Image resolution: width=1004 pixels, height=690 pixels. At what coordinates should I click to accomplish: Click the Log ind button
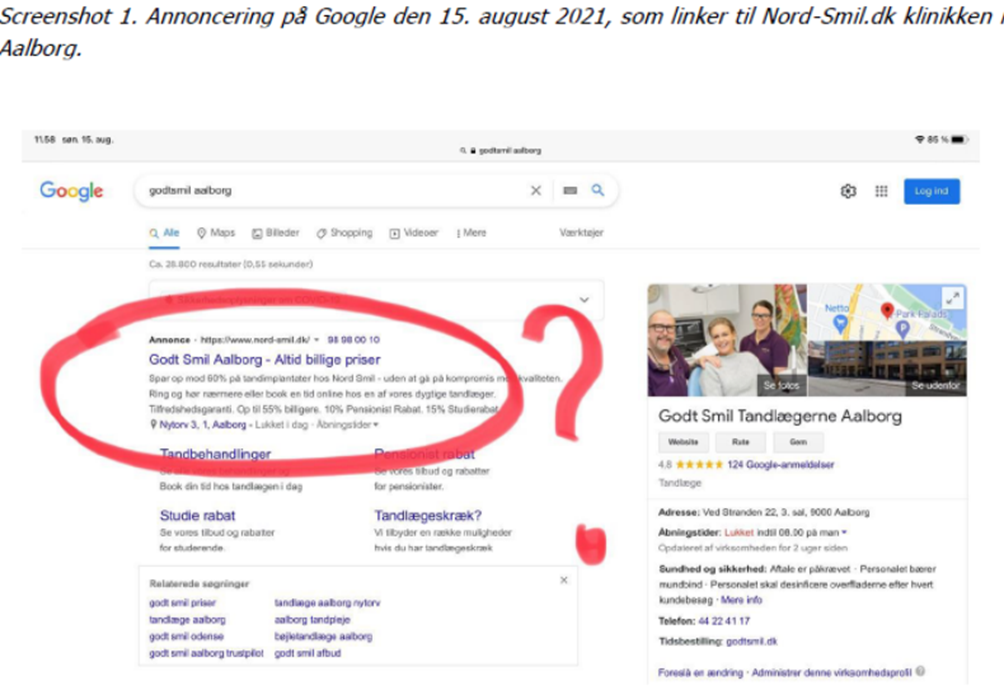932,191
